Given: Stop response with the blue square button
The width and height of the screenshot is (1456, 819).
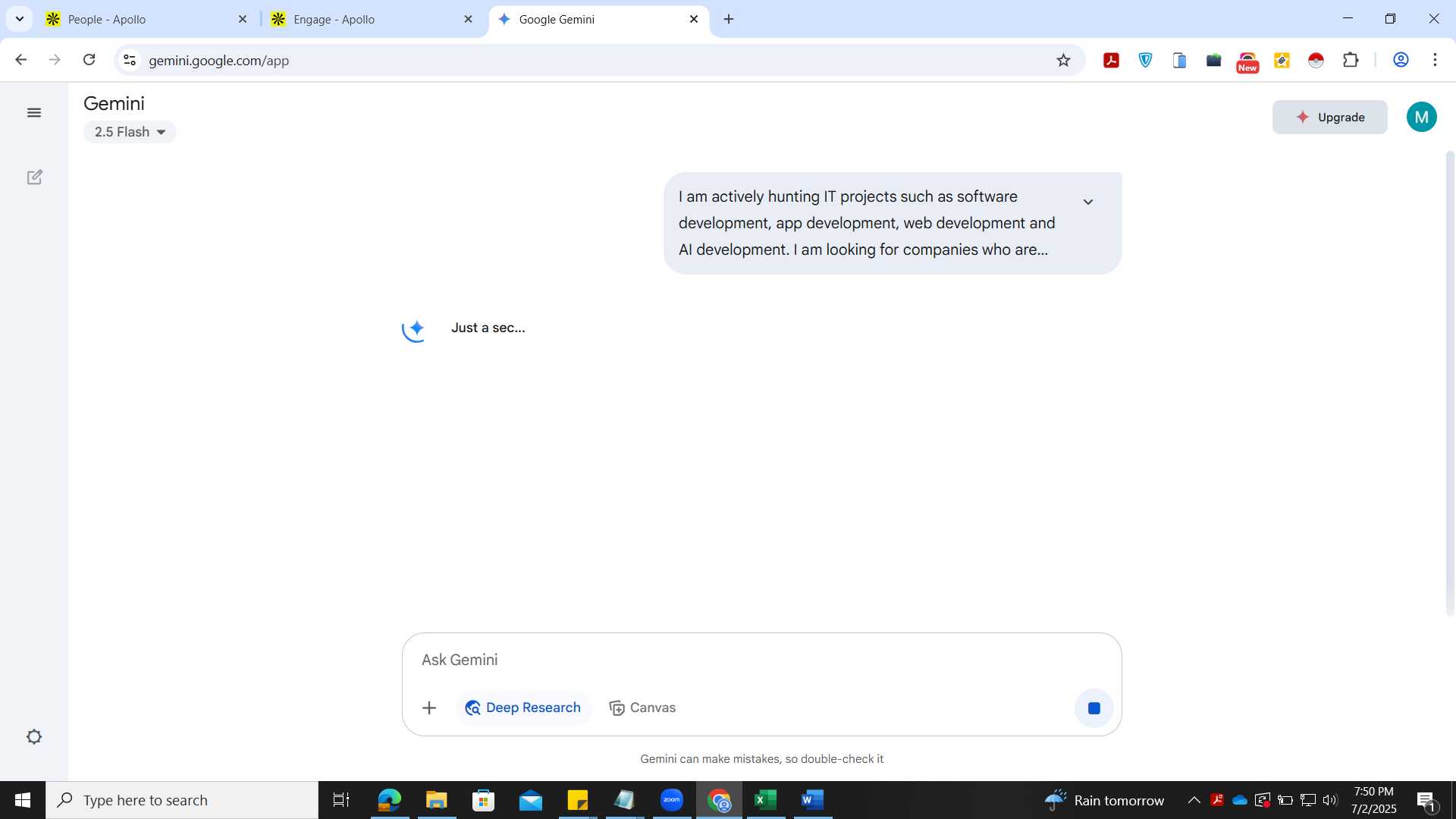Looking at the screenshot, I should pyautogui.click(x=1094, y=708).
